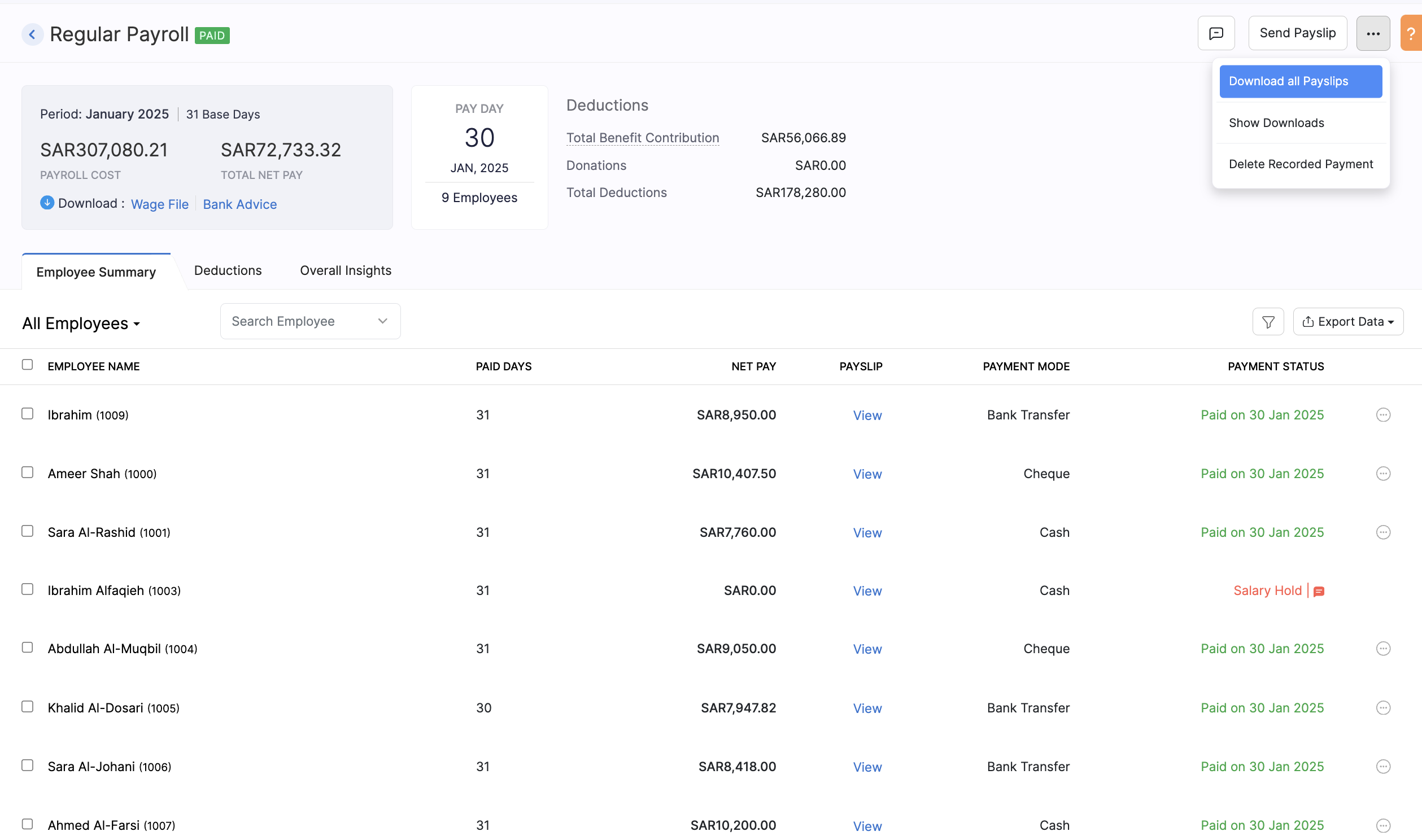Open the row actions ellipsis for Ibrahim (1009)

coord(1384,414)
